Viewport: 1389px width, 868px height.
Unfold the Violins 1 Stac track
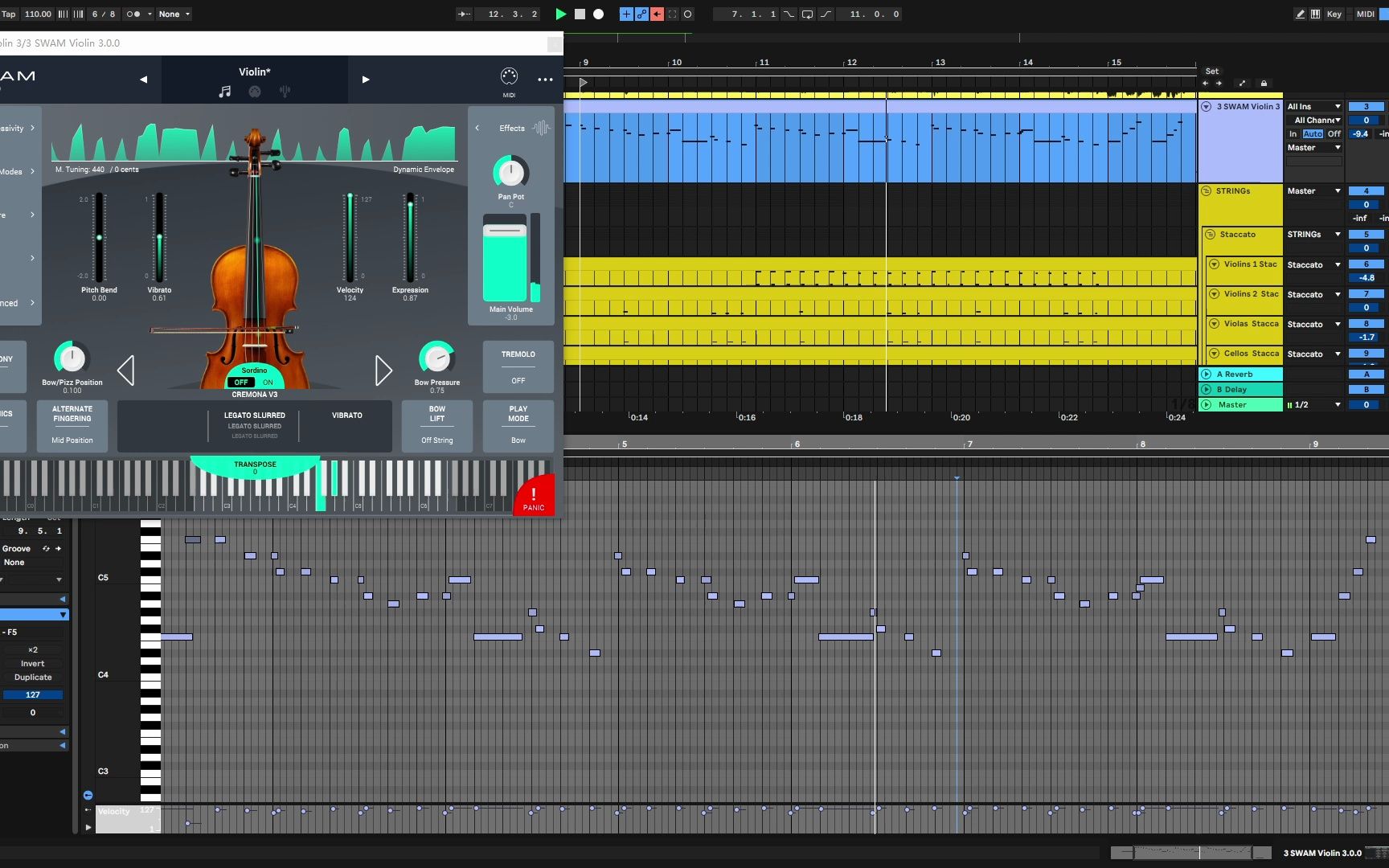click(1214, 264)
